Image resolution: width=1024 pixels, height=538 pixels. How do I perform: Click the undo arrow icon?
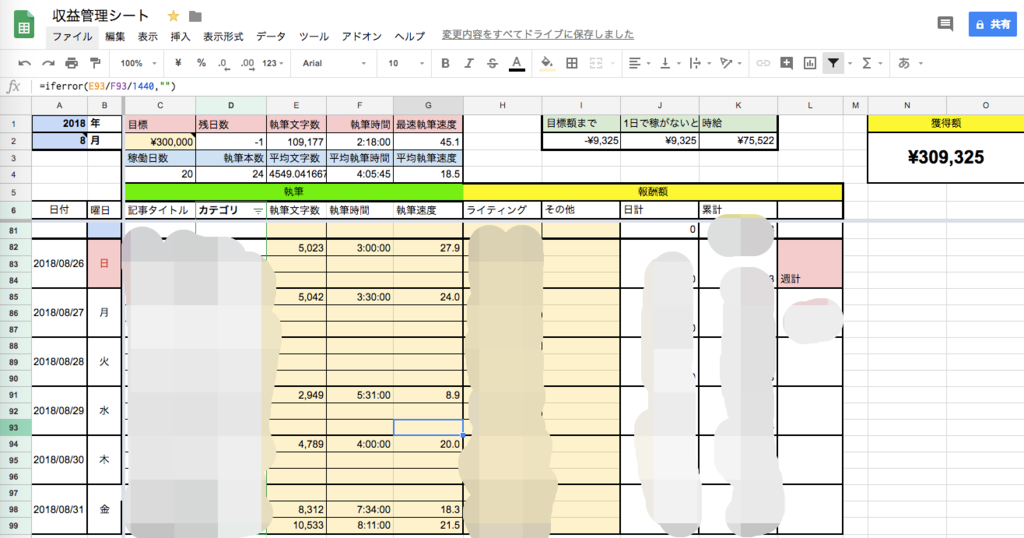(25, 63)
